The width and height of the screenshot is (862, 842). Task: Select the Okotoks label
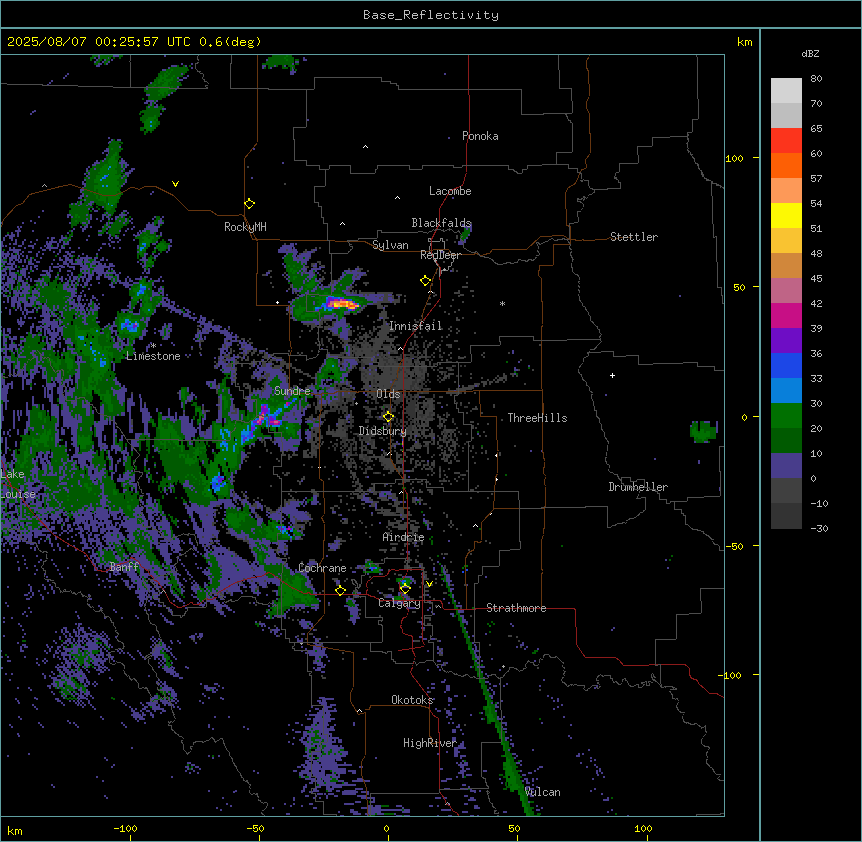tap(412, 700)
